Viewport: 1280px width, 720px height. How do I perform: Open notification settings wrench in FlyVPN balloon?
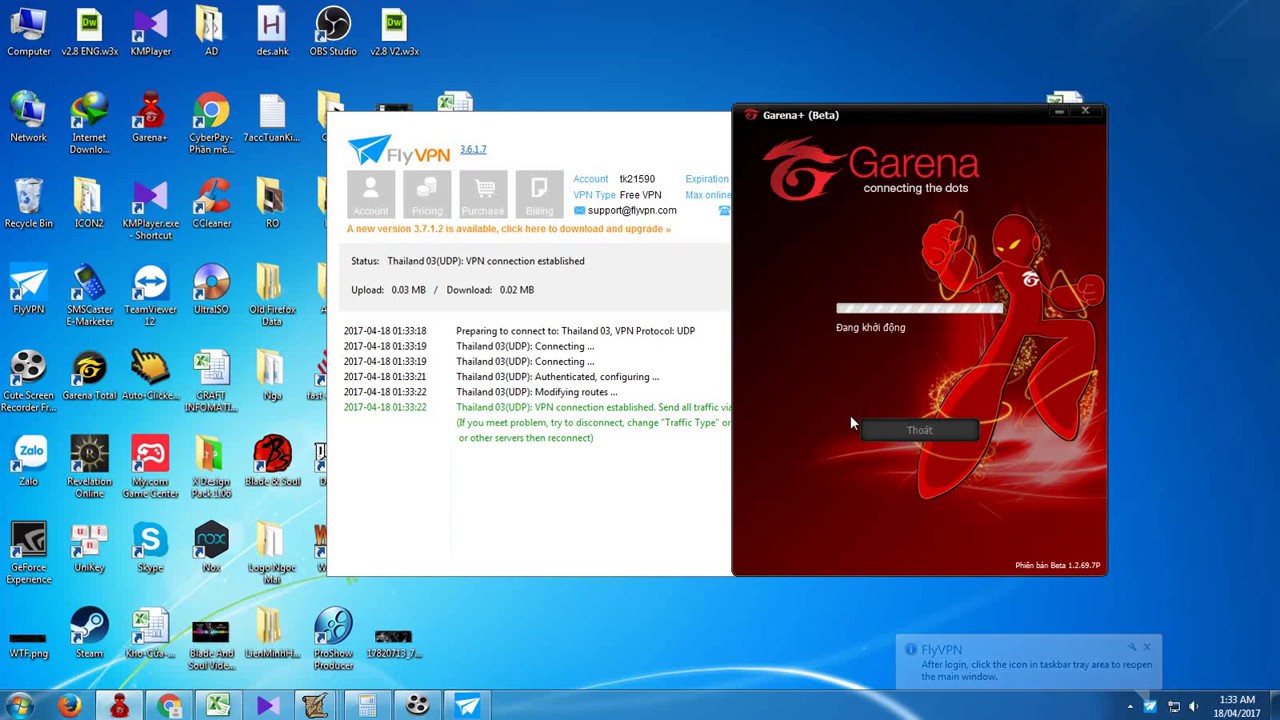1132,647
